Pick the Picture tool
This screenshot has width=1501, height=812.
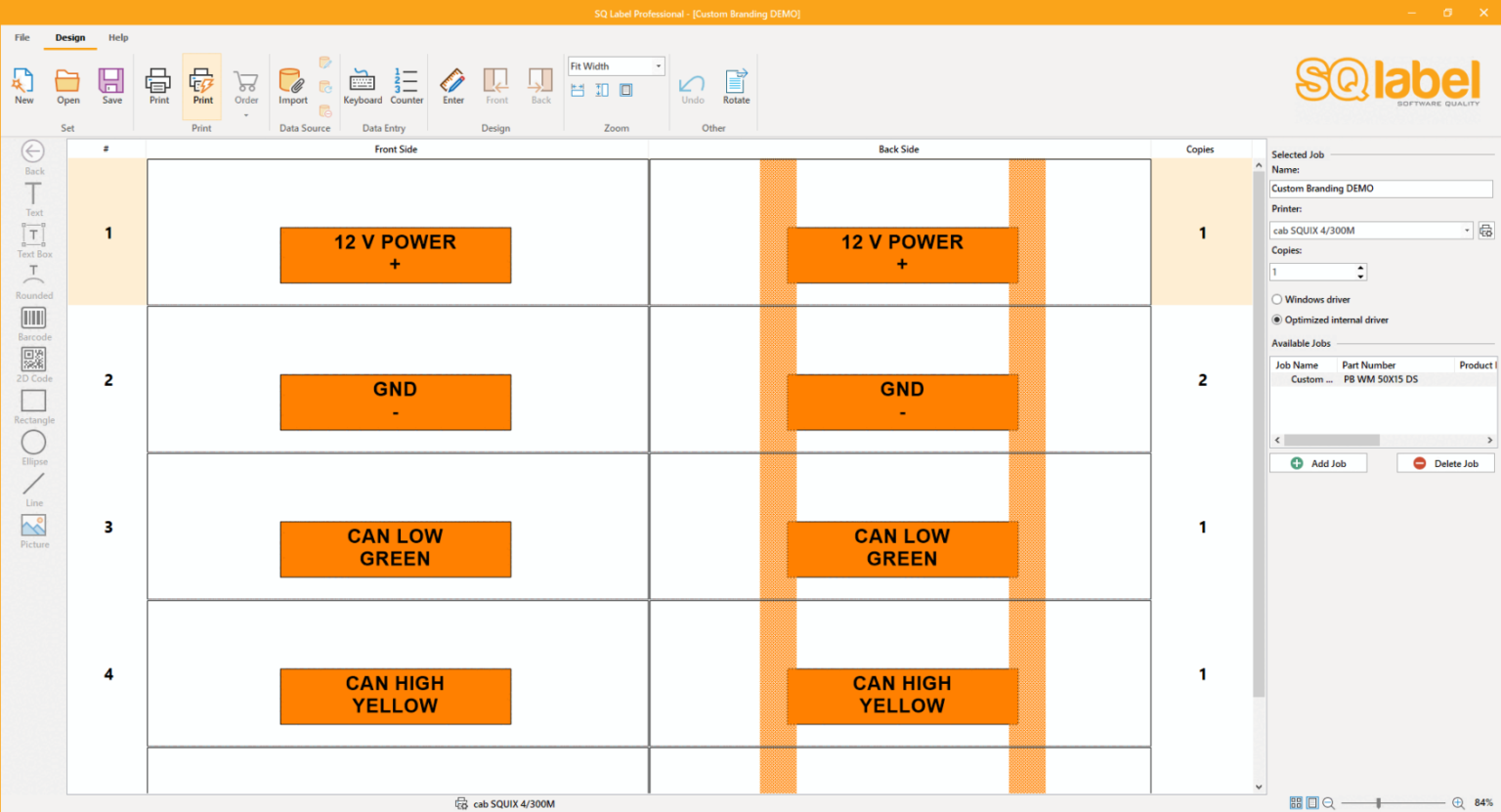pyautogui.click(x=34, y=530)
